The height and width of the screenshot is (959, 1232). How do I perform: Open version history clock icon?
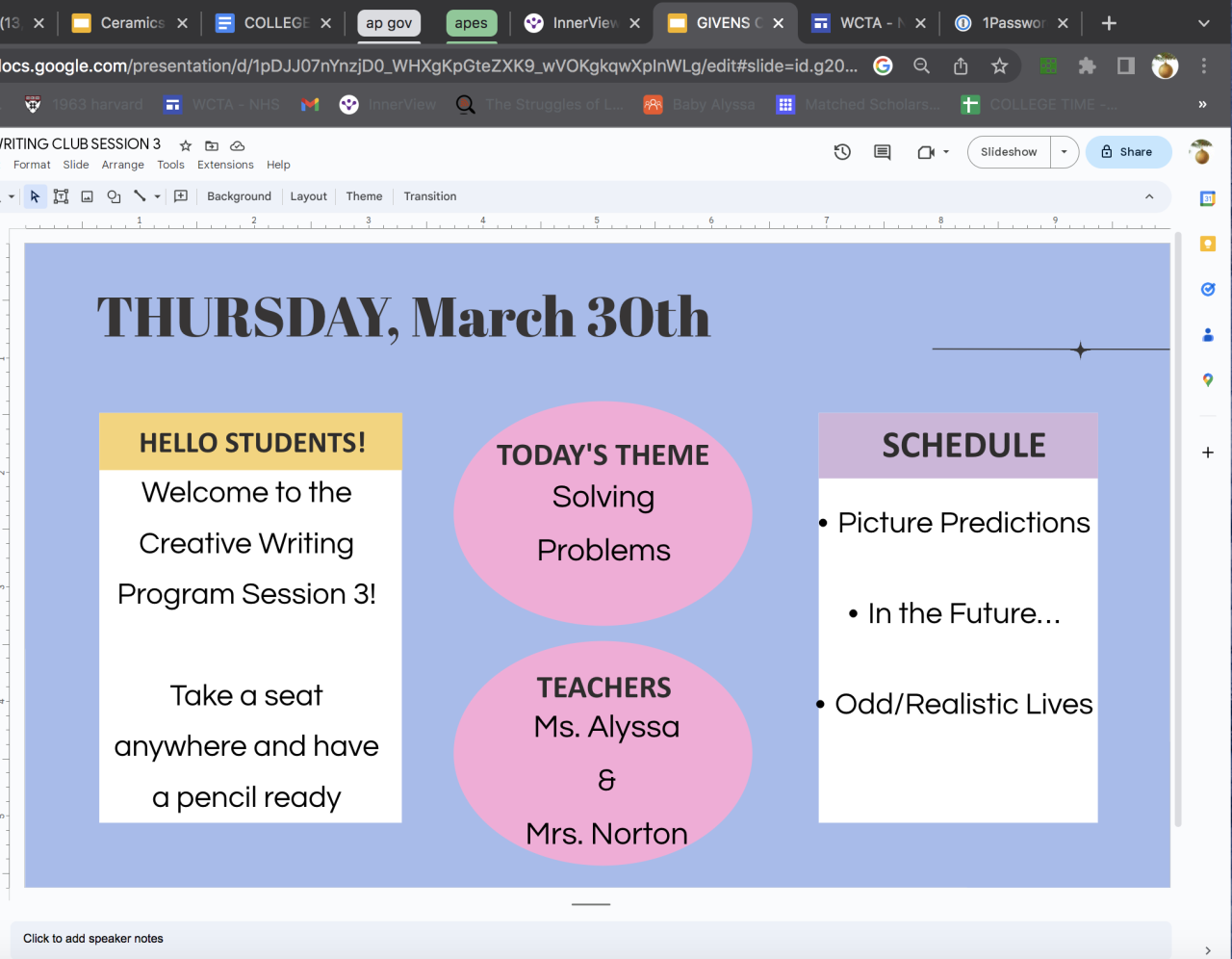pos(842,152)
